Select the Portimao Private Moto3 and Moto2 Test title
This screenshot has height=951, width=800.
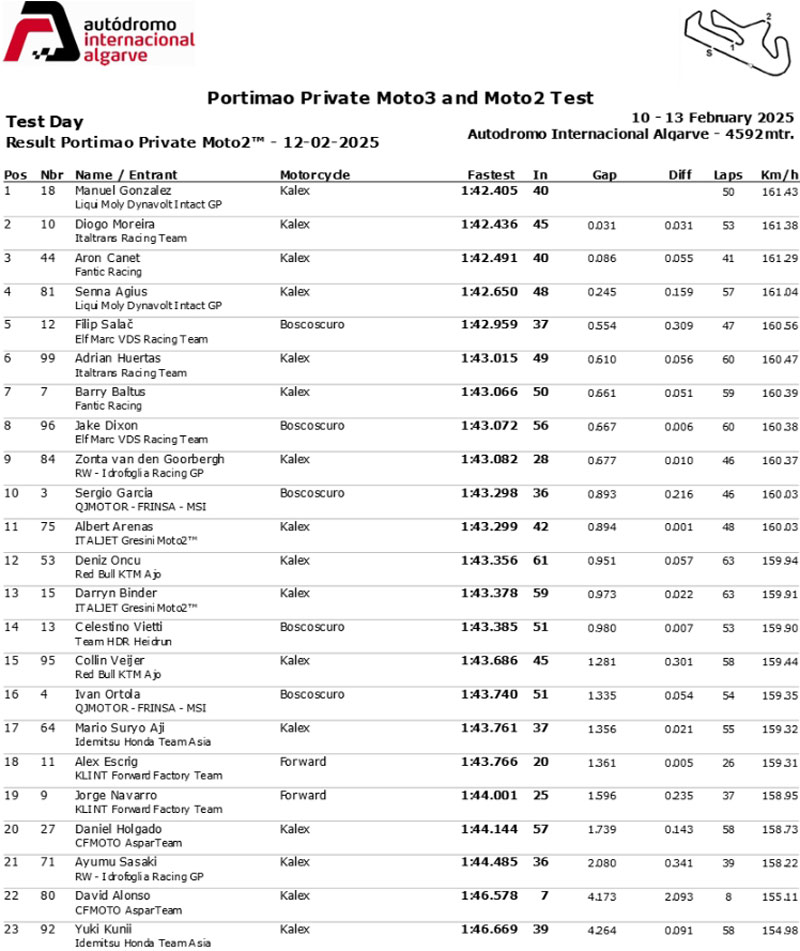[400, 98]
